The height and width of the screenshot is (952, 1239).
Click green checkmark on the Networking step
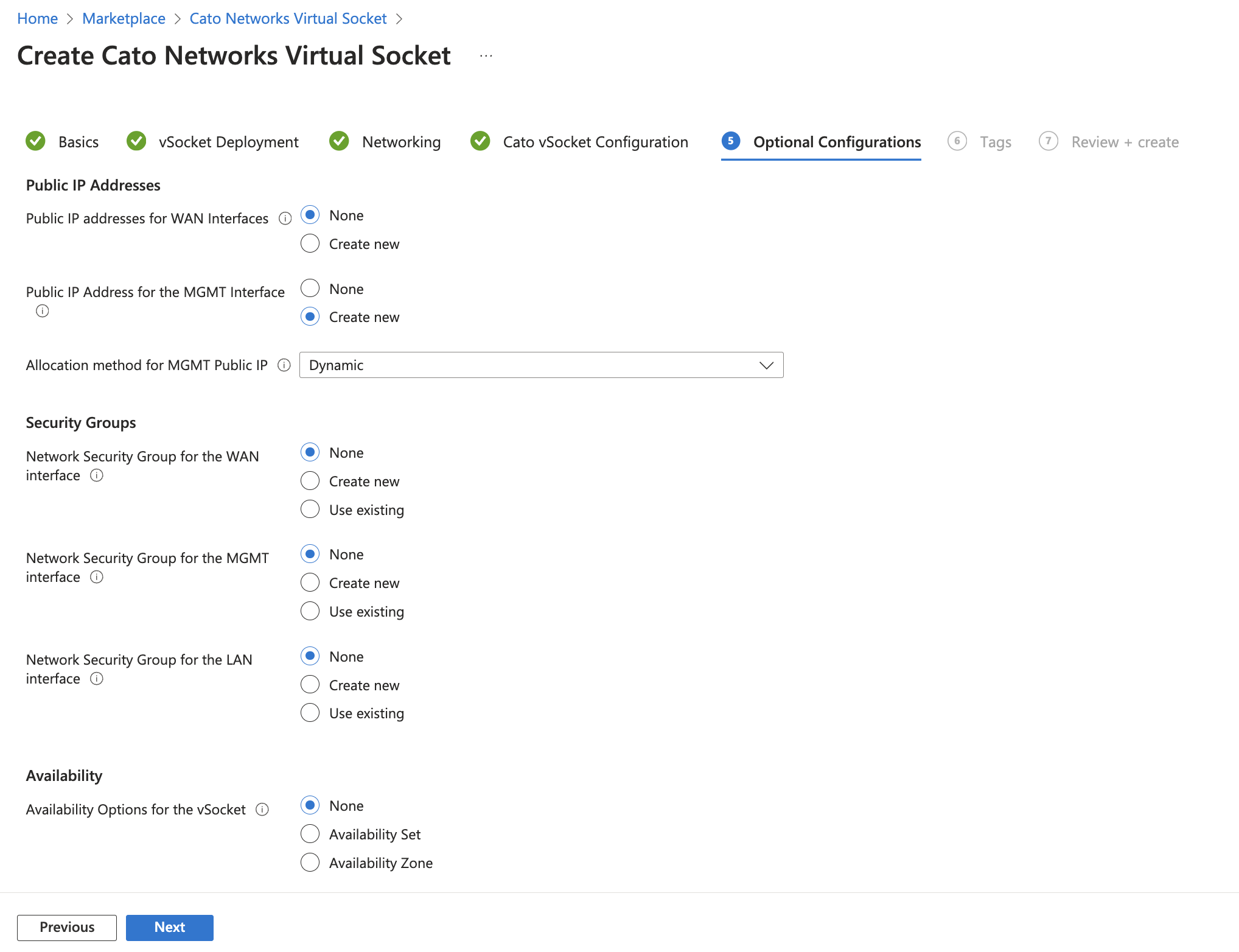point(339,141)
